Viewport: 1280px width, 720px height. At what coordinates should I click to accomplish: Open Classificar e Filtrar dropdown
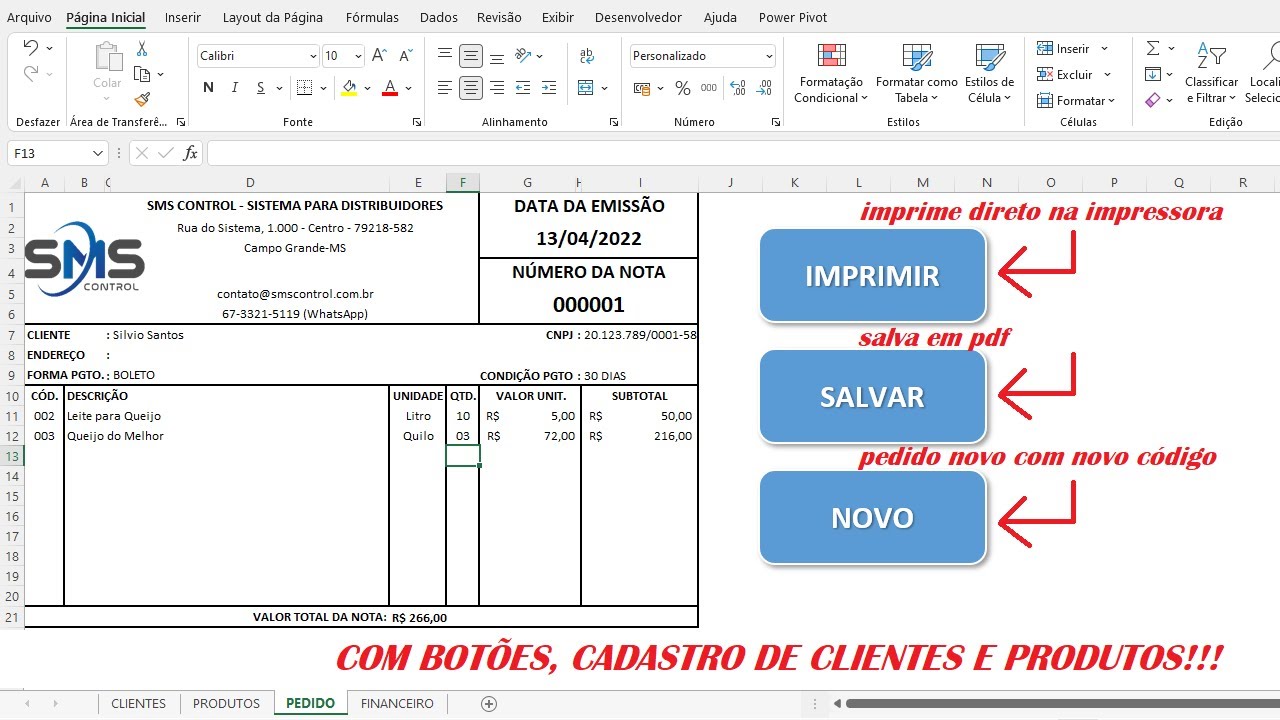click(1211, 73)
